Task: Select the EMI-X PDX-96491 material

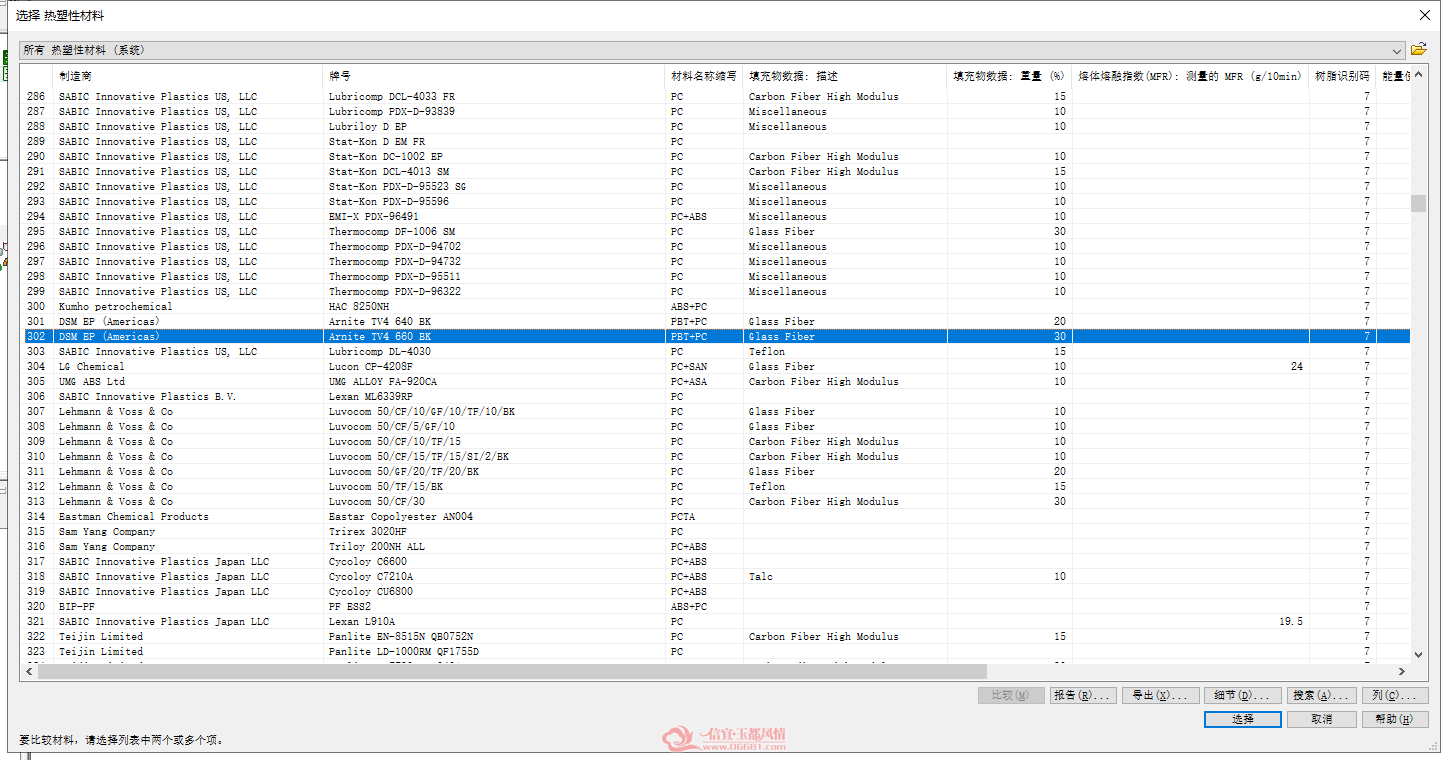Action: [x=374, y=216]
